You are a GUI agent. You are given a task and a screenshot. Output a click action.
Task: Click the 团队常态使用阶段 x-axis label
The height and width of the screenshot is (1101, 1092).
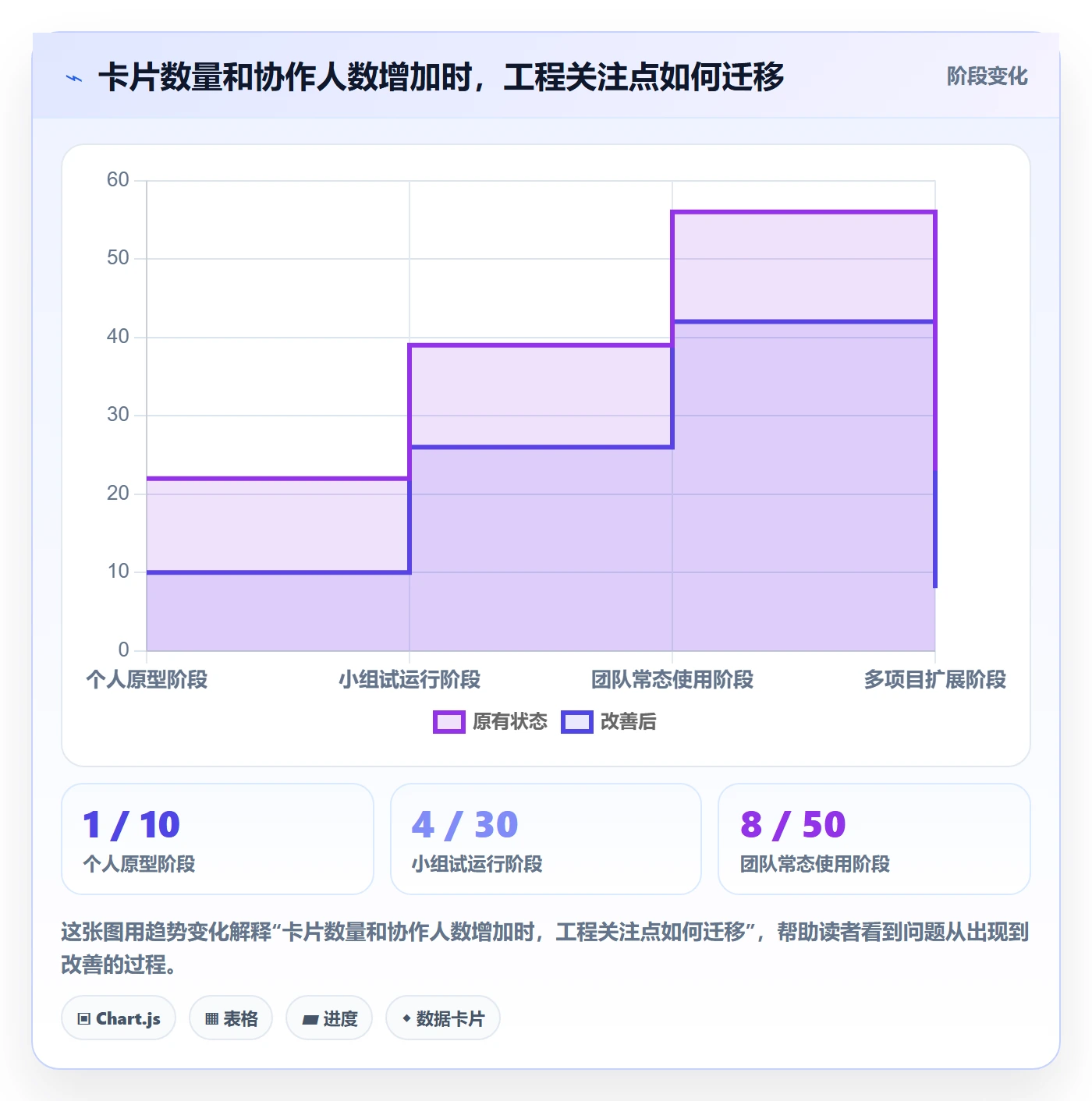(672, 680)
